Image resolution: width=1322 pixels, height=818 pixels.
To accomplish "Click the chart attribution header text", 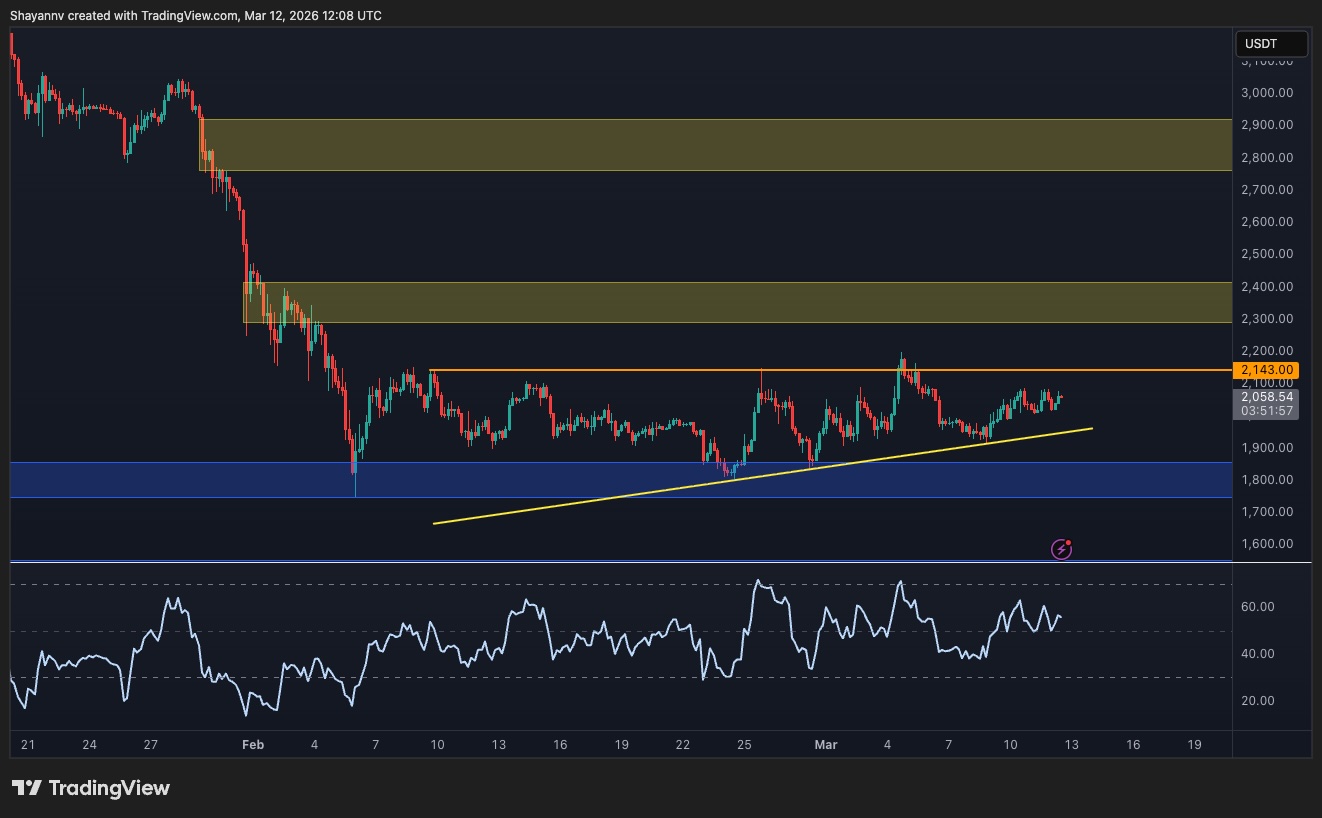I will [x=195, y=15].
